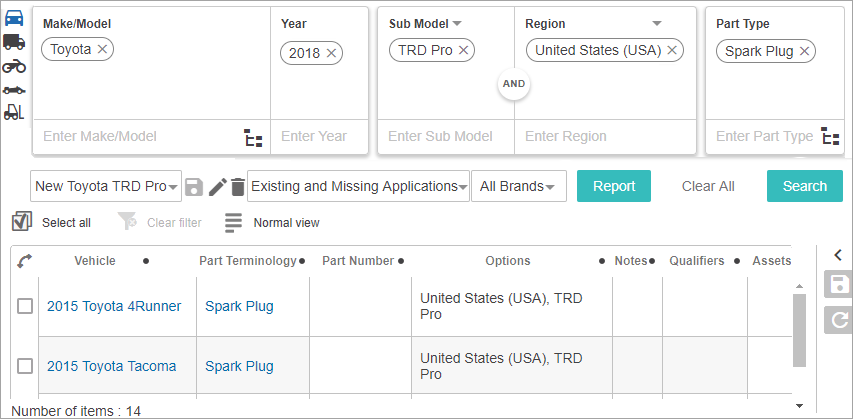Screen dimensions: 853x419
Task: Save the current search with the disk icon
Action: point(194,187)
